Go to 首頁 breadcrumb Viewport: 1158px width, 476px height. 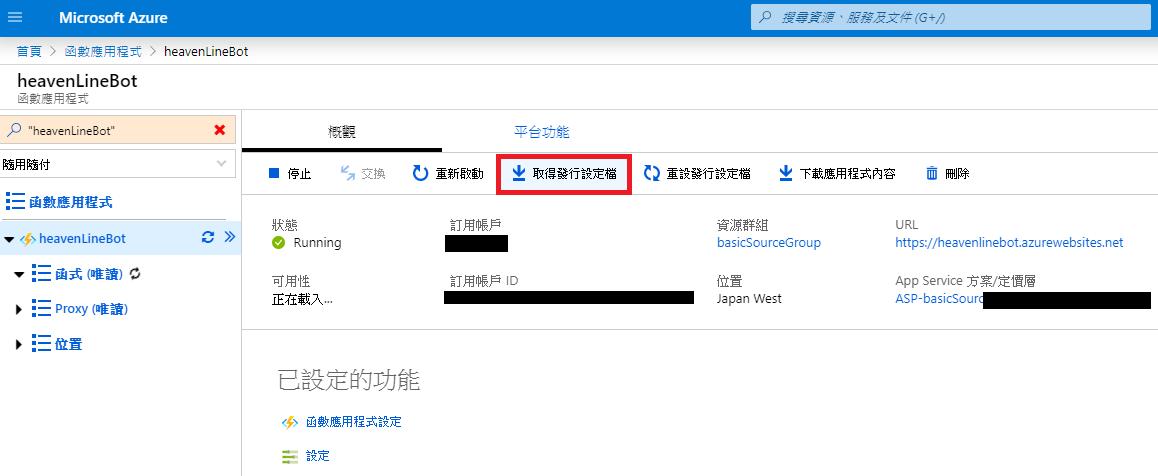[29, 52]
